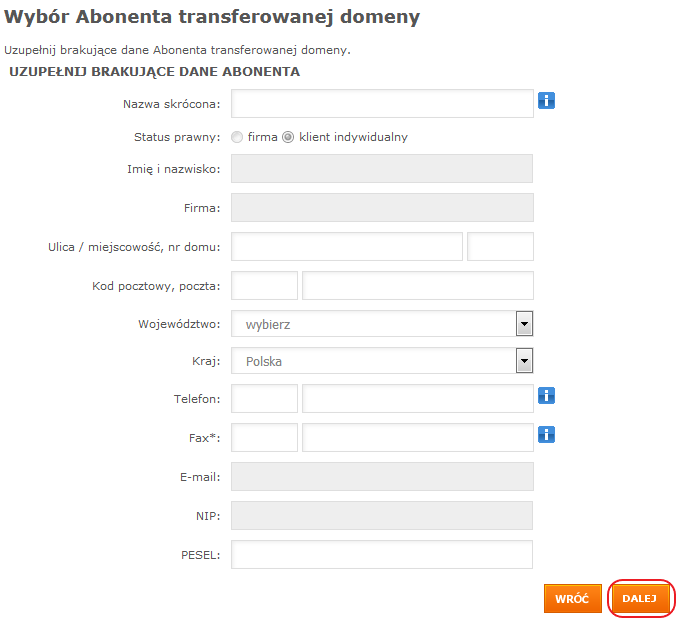Click the poczta city input field
This screenshot has width=676, height=619.
418,285
